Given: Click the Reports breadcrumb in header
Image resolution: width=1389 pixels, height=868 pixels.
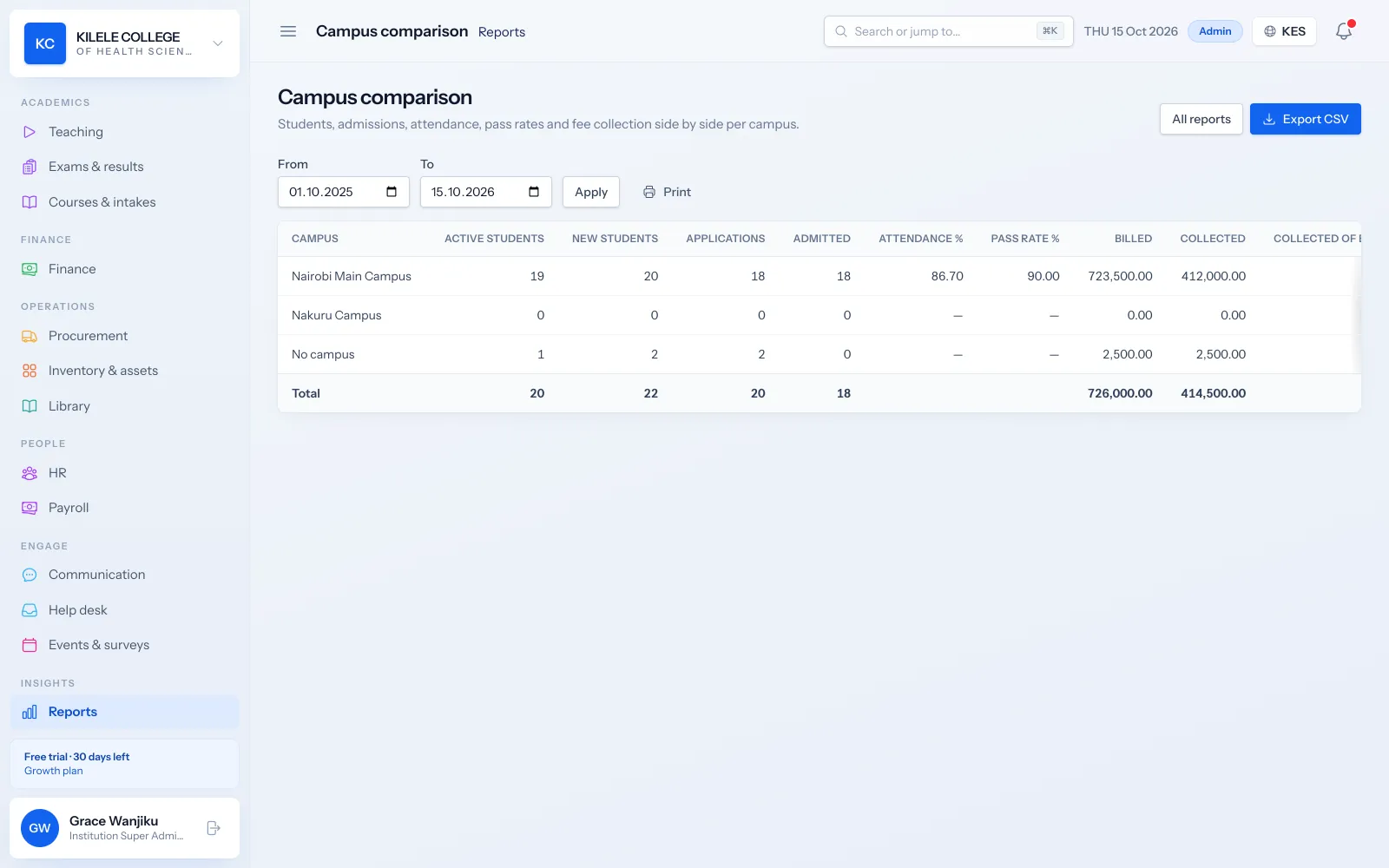Looking at the screenshot, I should (502, 32).
